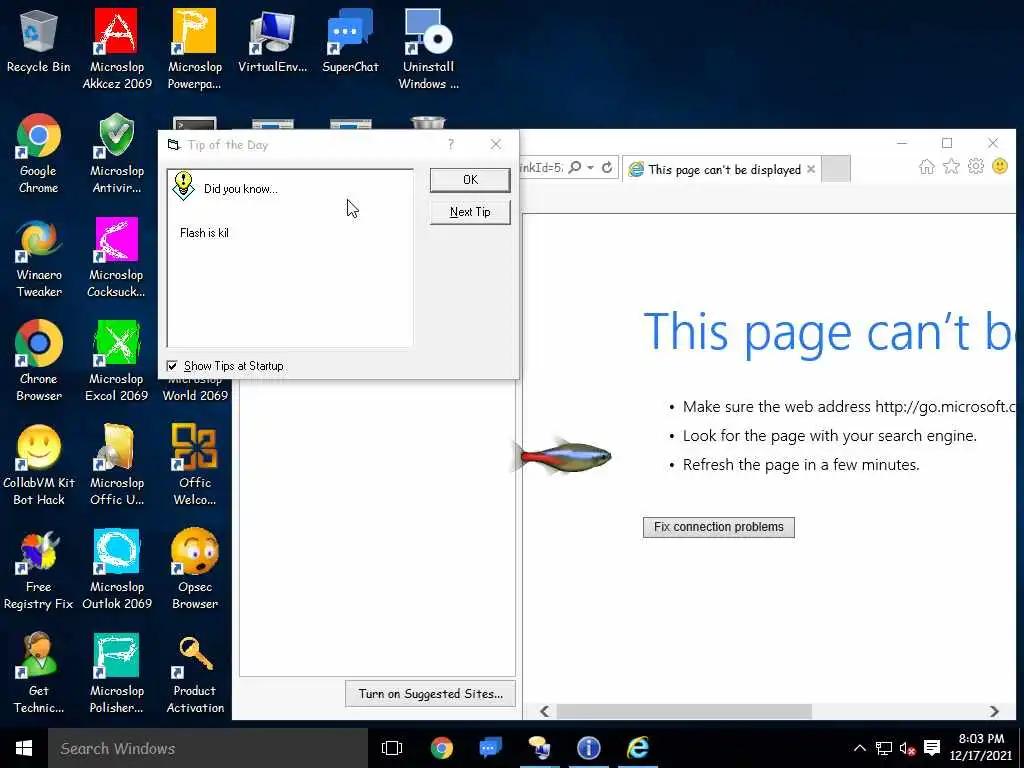
Task: Launch Free Registry Fix shortcut
Action: 39,569
